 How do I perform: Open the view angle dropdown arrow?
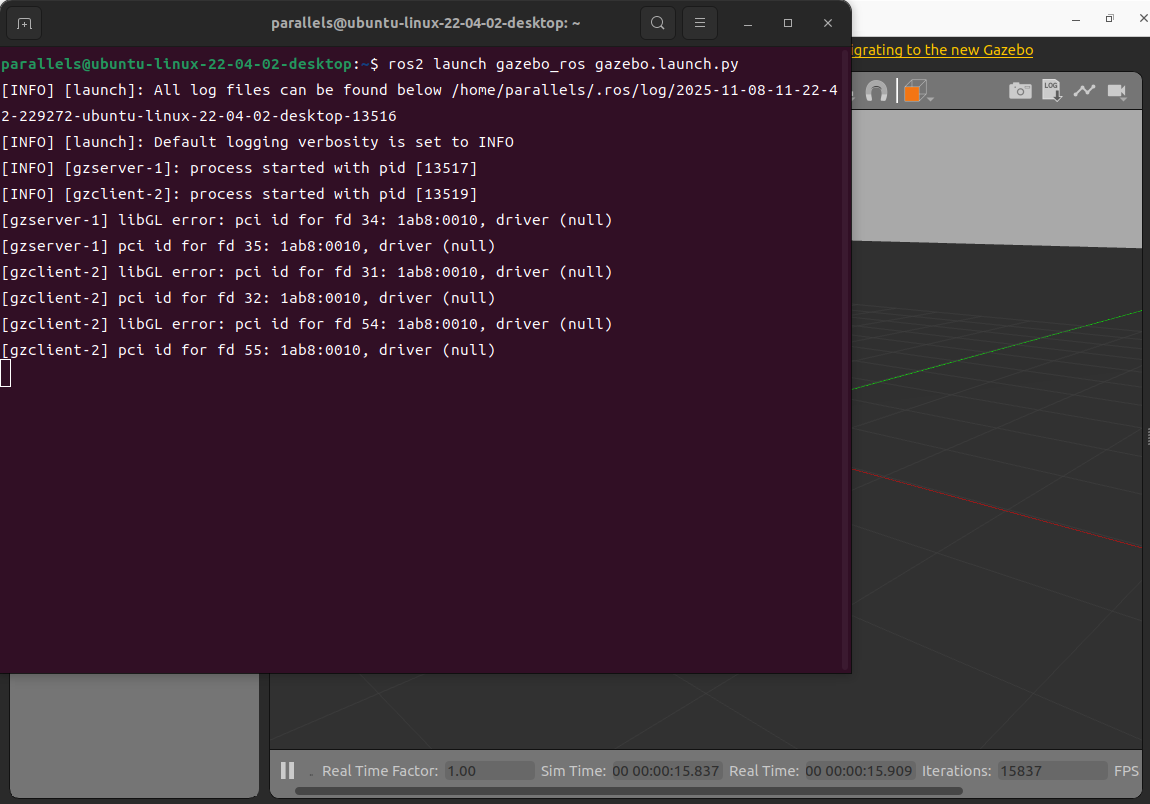(x=931, y=98)
